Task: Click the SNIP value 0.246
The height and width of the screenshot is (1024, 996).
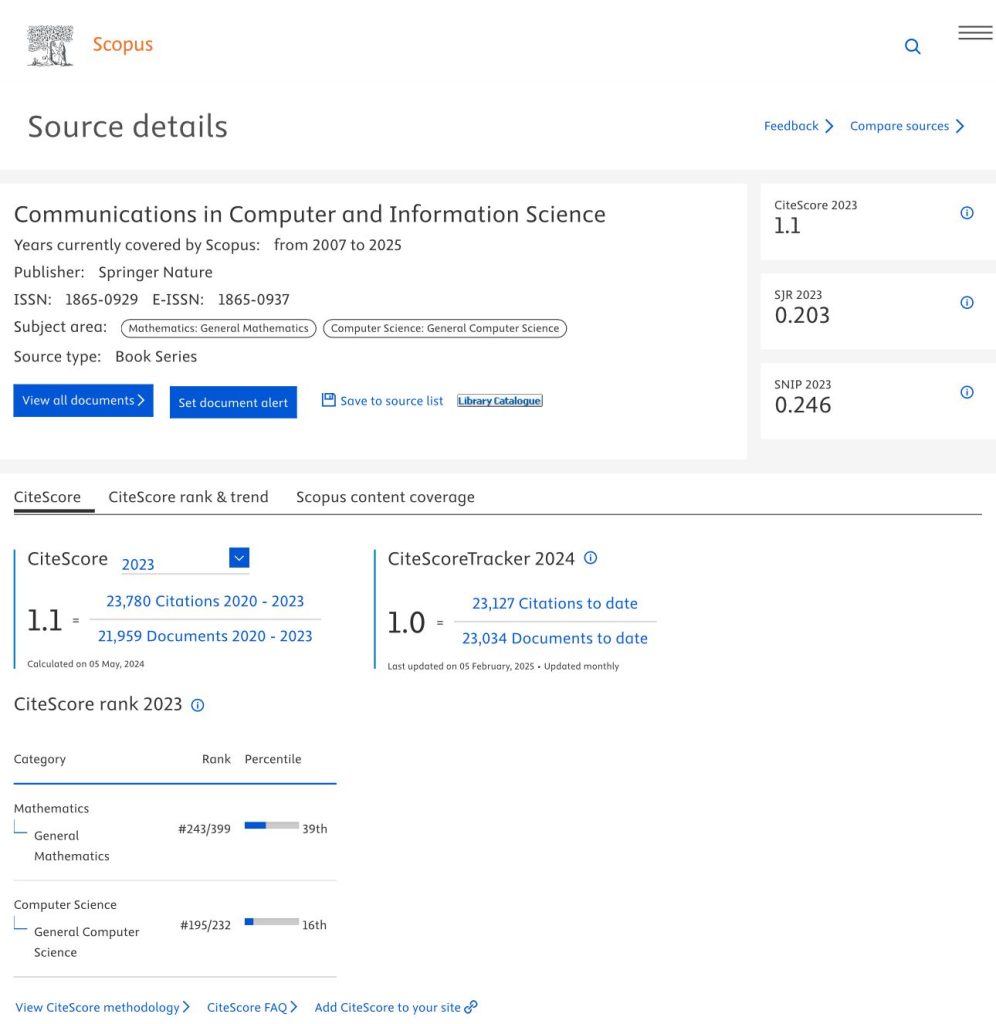Action: (803, 405)
